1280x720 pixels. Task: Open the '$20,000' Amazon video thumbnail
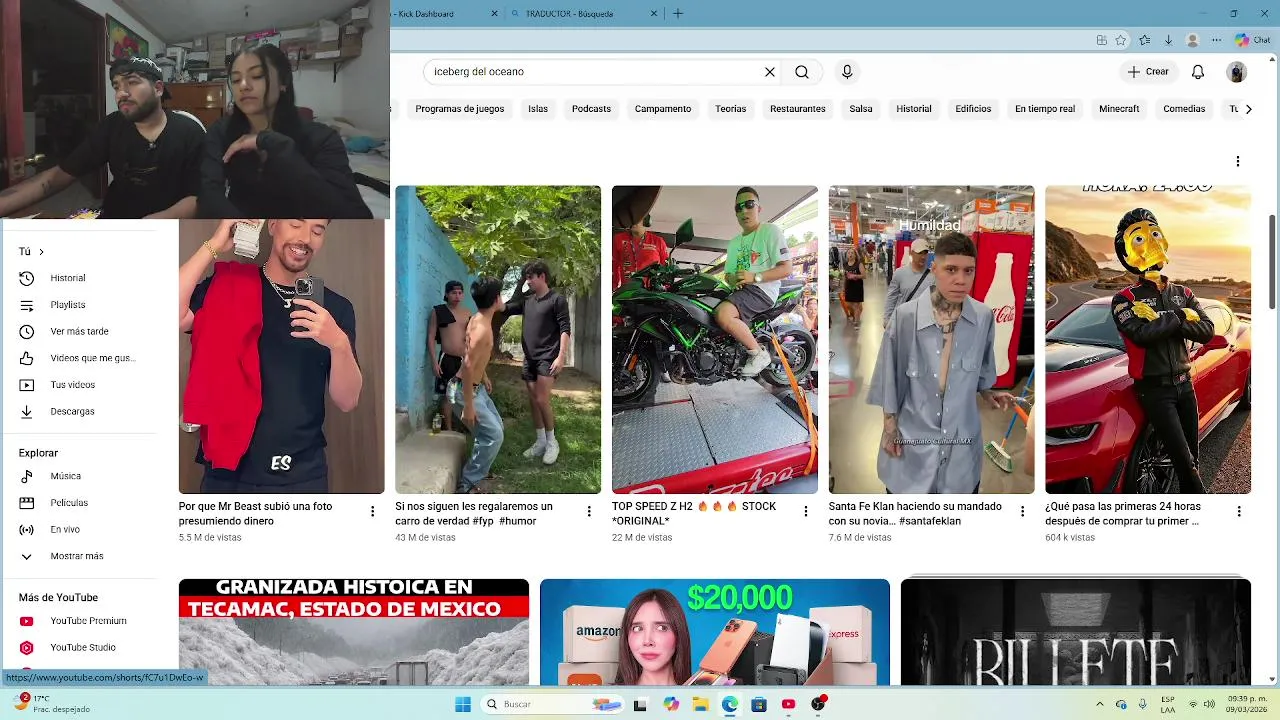tap(715, 632)
